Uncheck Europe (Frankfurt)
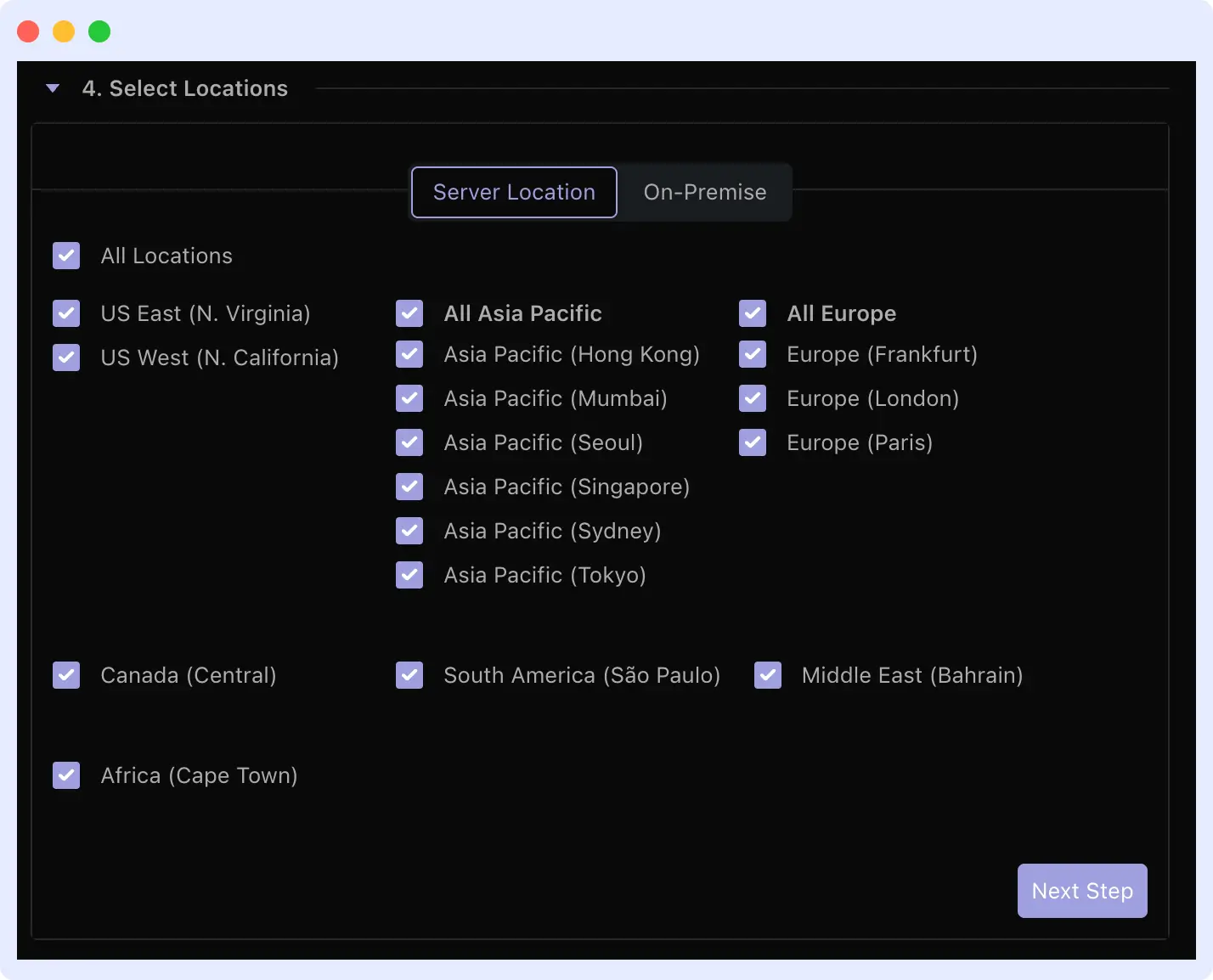This screenshot has width=1213, height=980. pos(753,354)
